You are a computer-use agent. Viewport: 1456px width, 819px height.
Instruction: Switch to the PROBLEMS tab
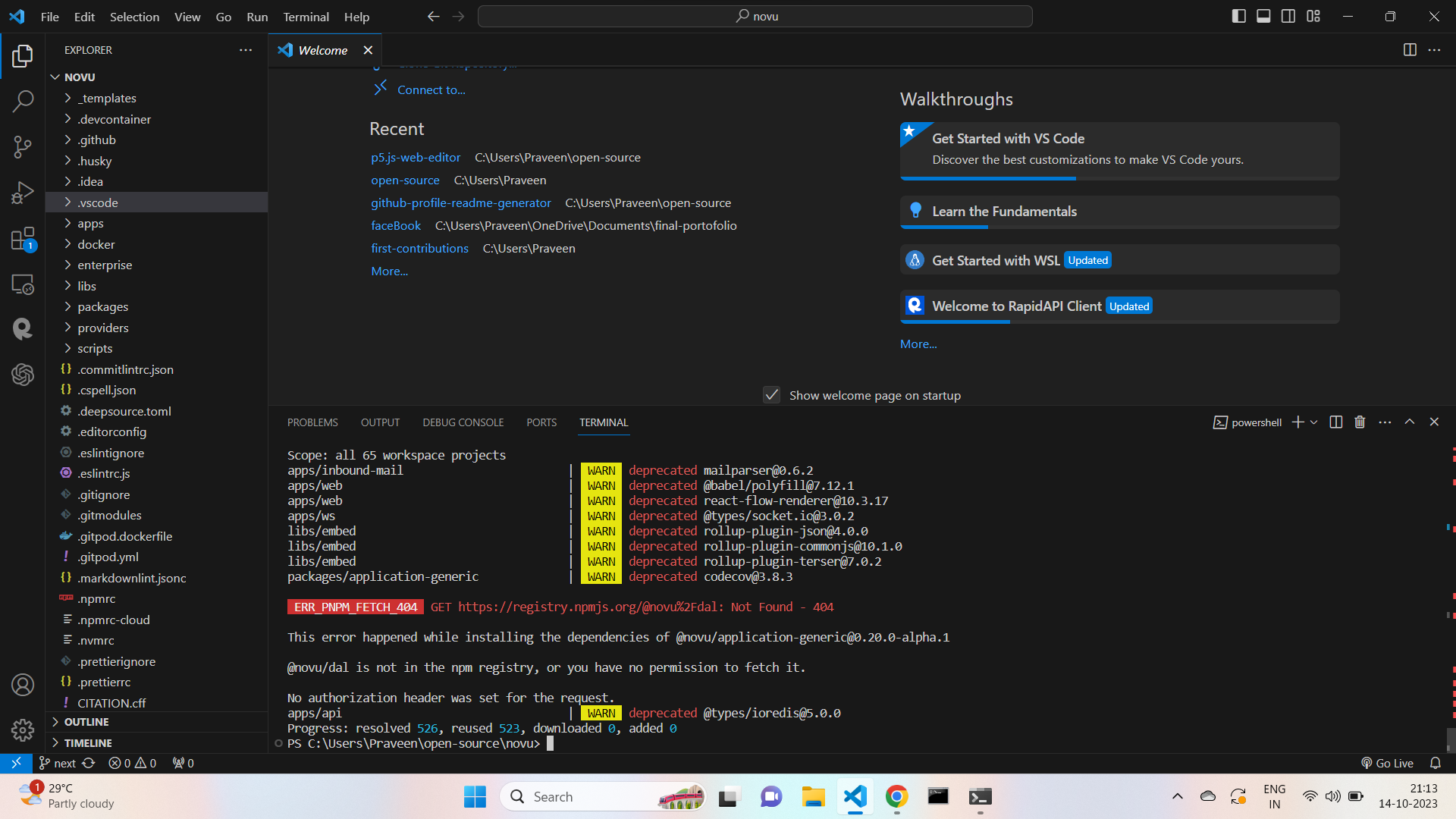tap(312, 422)
